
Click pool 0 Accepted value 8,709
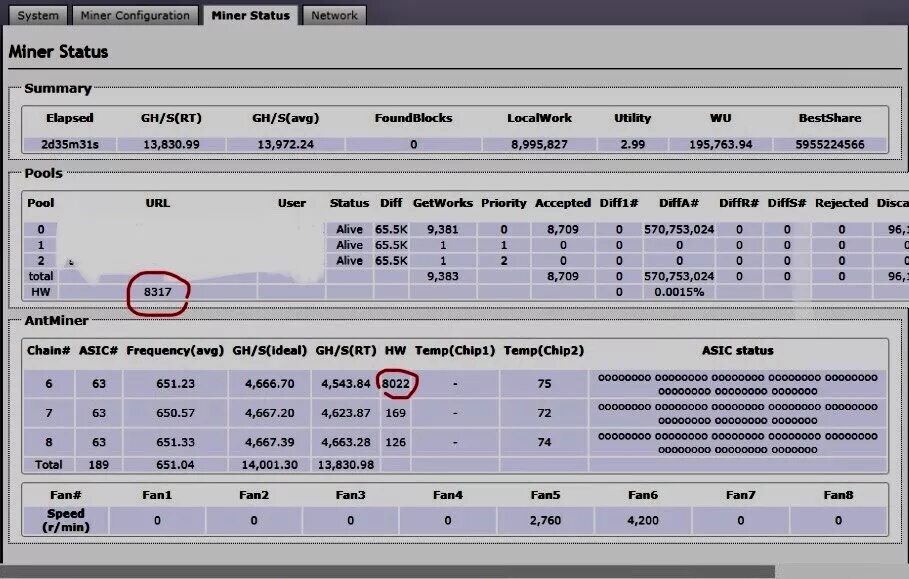pos(563,230)
